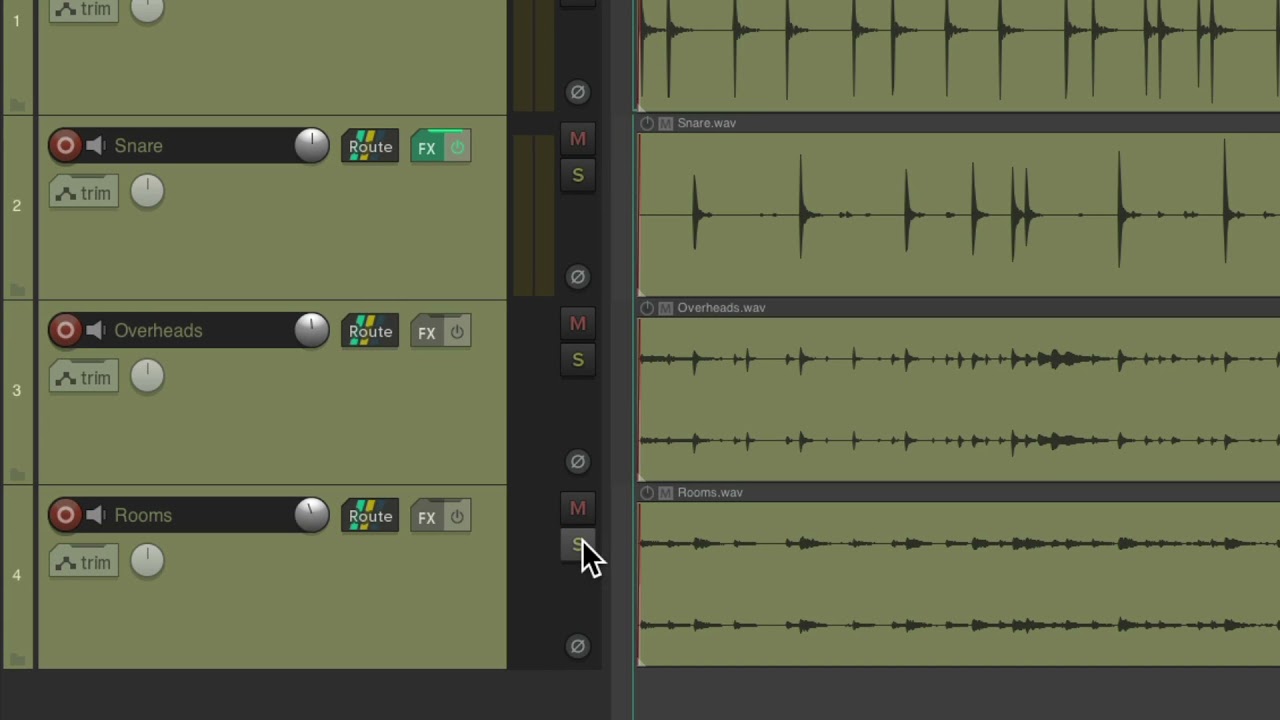Select track number 3 for Overheads

pos(16,390)
